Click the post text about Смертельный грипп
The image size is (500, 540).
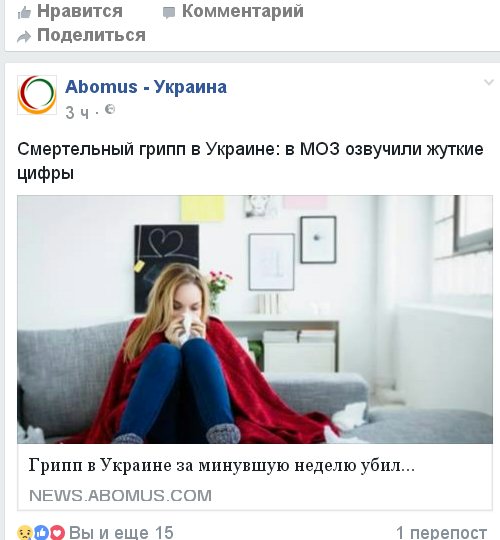(250, 161)
